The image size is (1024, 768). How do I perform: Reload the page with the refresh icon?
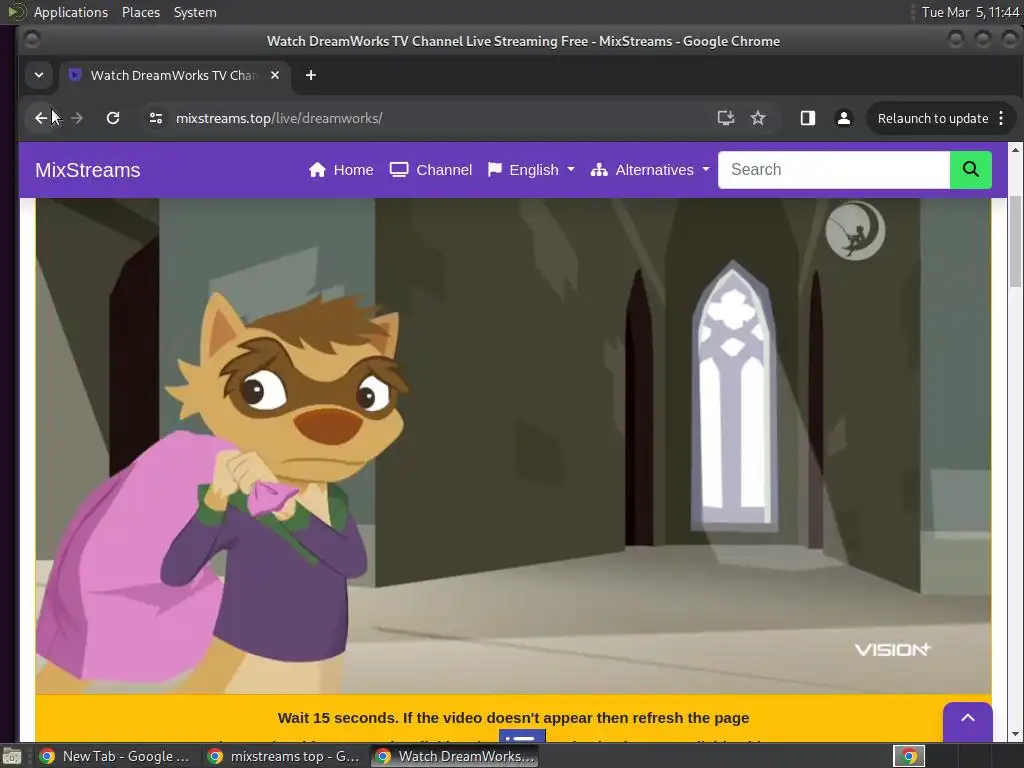[x=113, y=118]
